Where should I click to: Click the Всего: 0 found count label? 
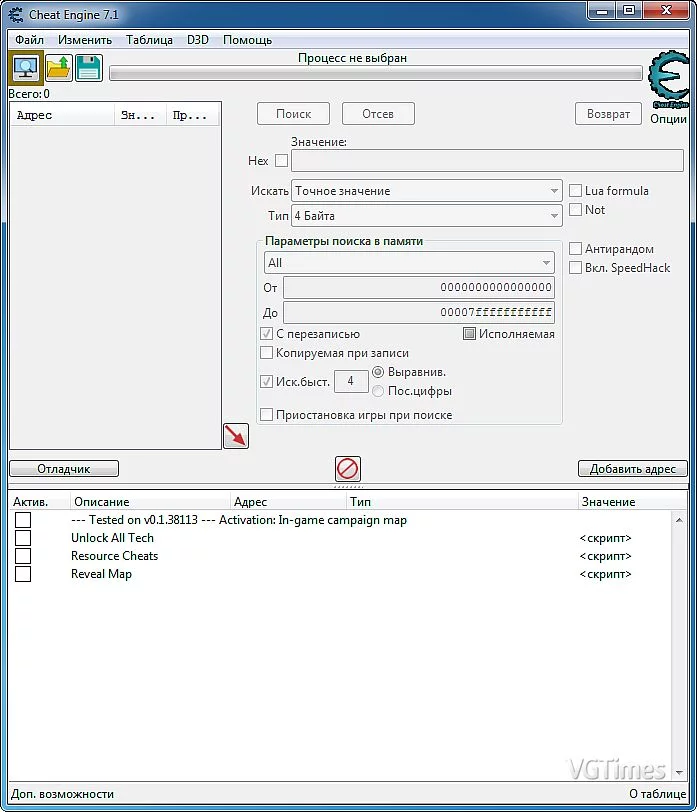[x=29, y=94]
